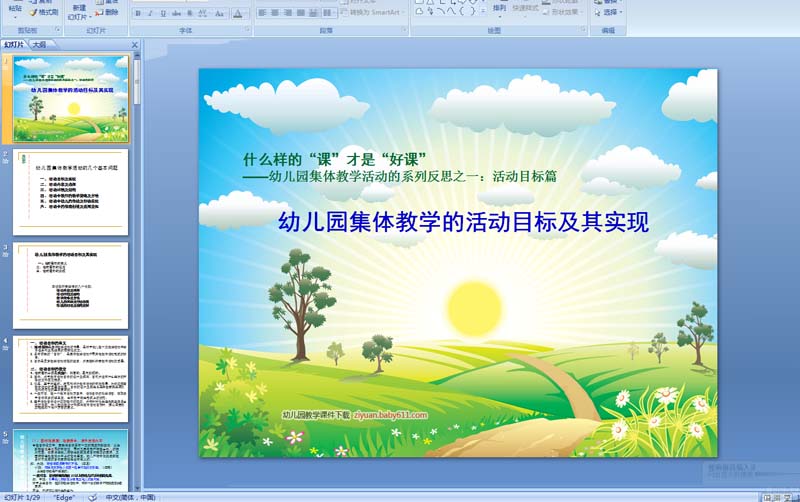The image size is (800, 502).
Task: Click the spell check icon in status bar
Action: coord(91,497)
